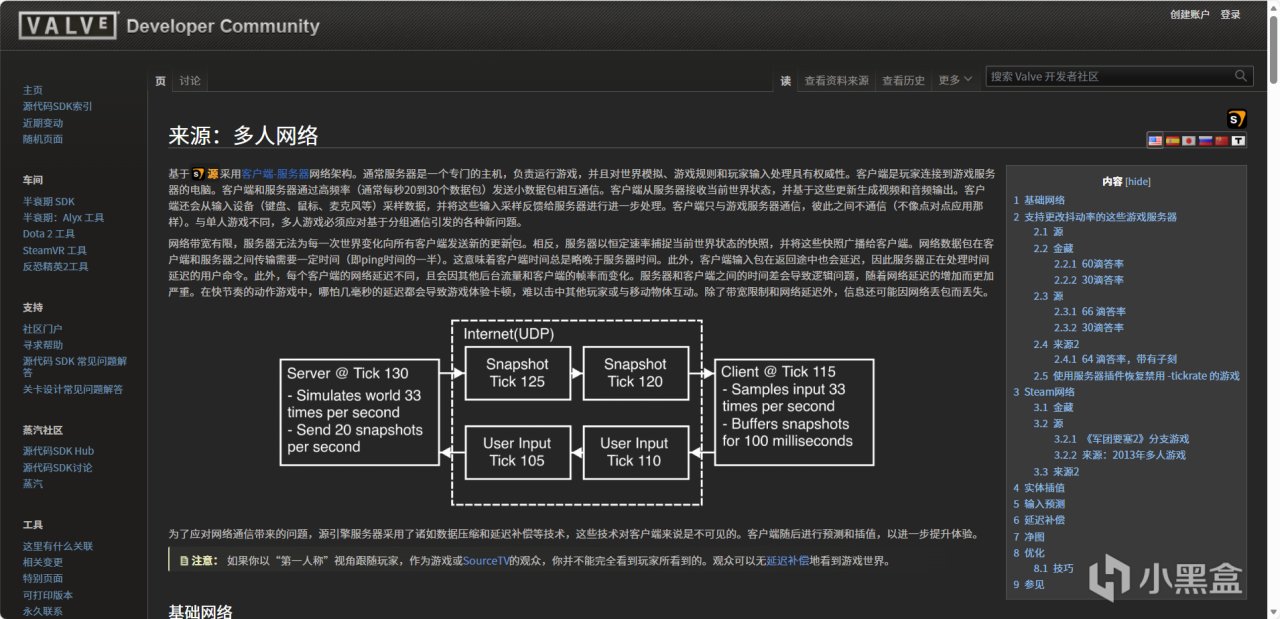Open 源代码SDK Hub sidebar link
The width and height of the screenshot is (1280, 619).
[x=58, y=451]
